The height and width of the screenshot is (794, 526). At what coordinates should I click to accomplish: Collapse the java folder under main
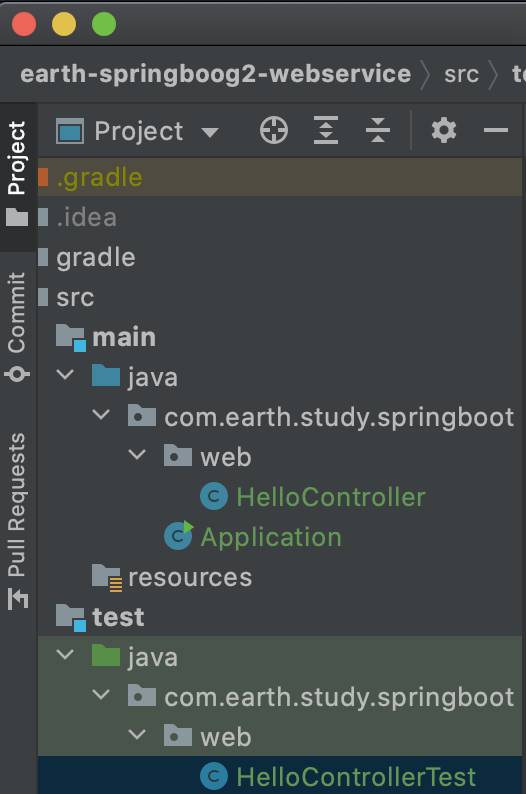[x=65, y=375]
